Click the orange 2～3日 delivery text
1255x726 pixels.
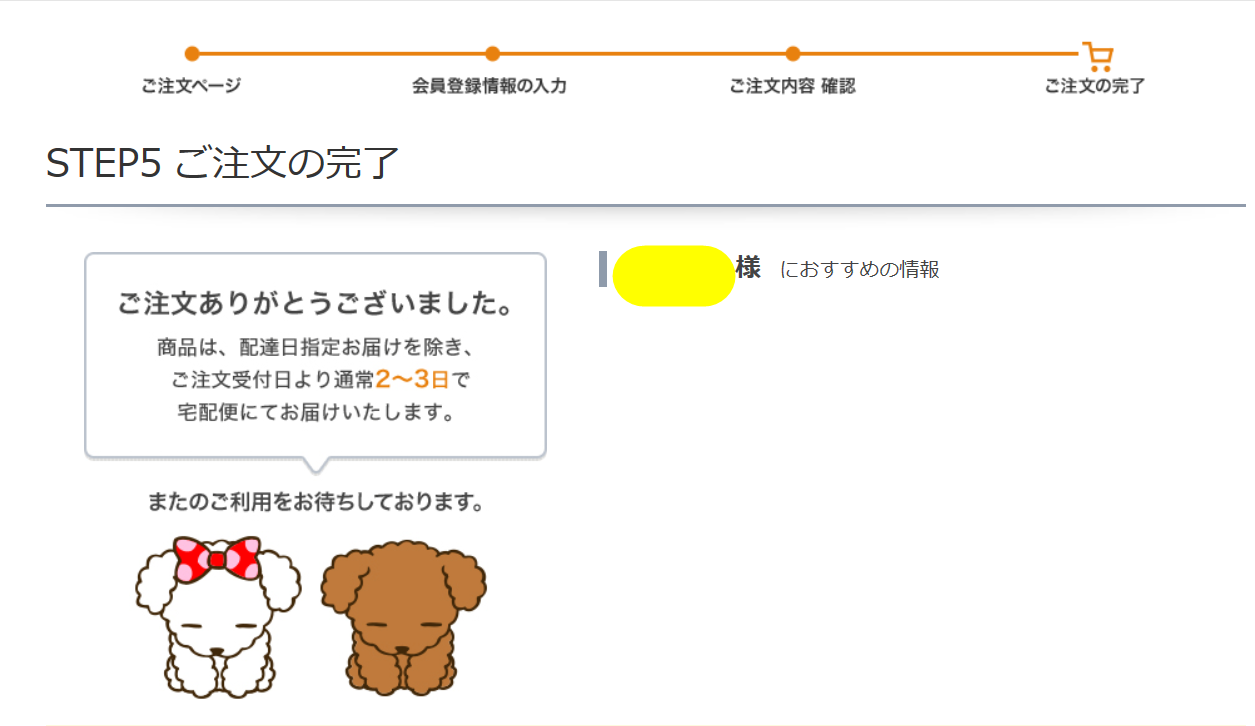(x=413, y=380)
